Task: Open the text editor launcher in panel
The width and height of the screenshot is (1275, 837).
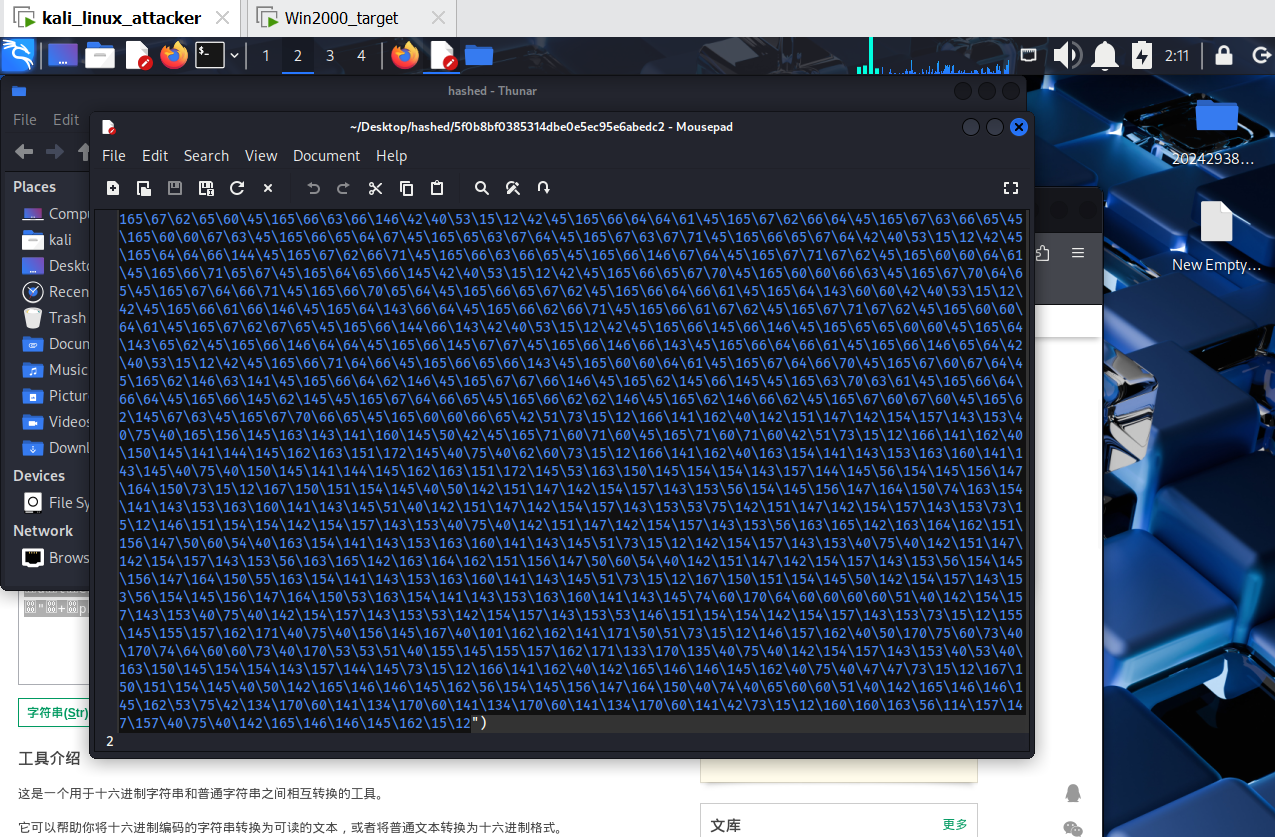Action: click(x=137, y=55)
